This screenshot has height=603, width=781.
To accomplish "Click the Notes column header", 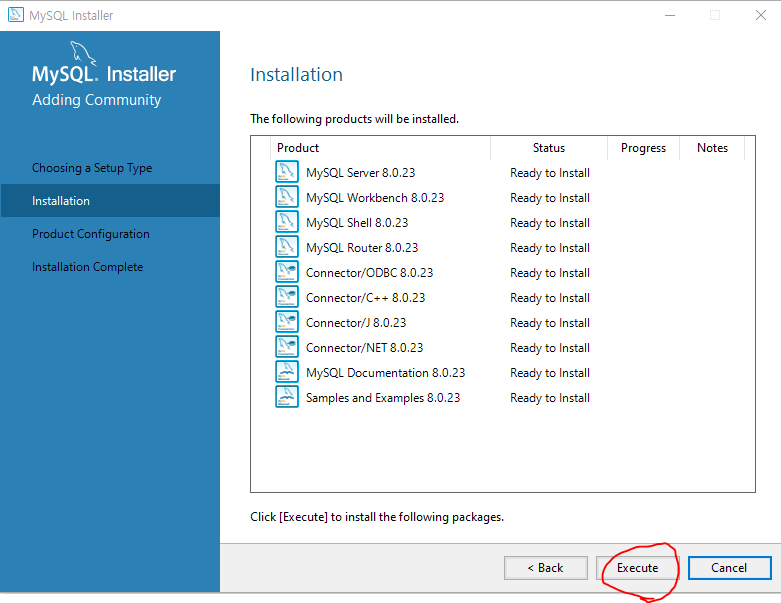I will click(712, 148).
